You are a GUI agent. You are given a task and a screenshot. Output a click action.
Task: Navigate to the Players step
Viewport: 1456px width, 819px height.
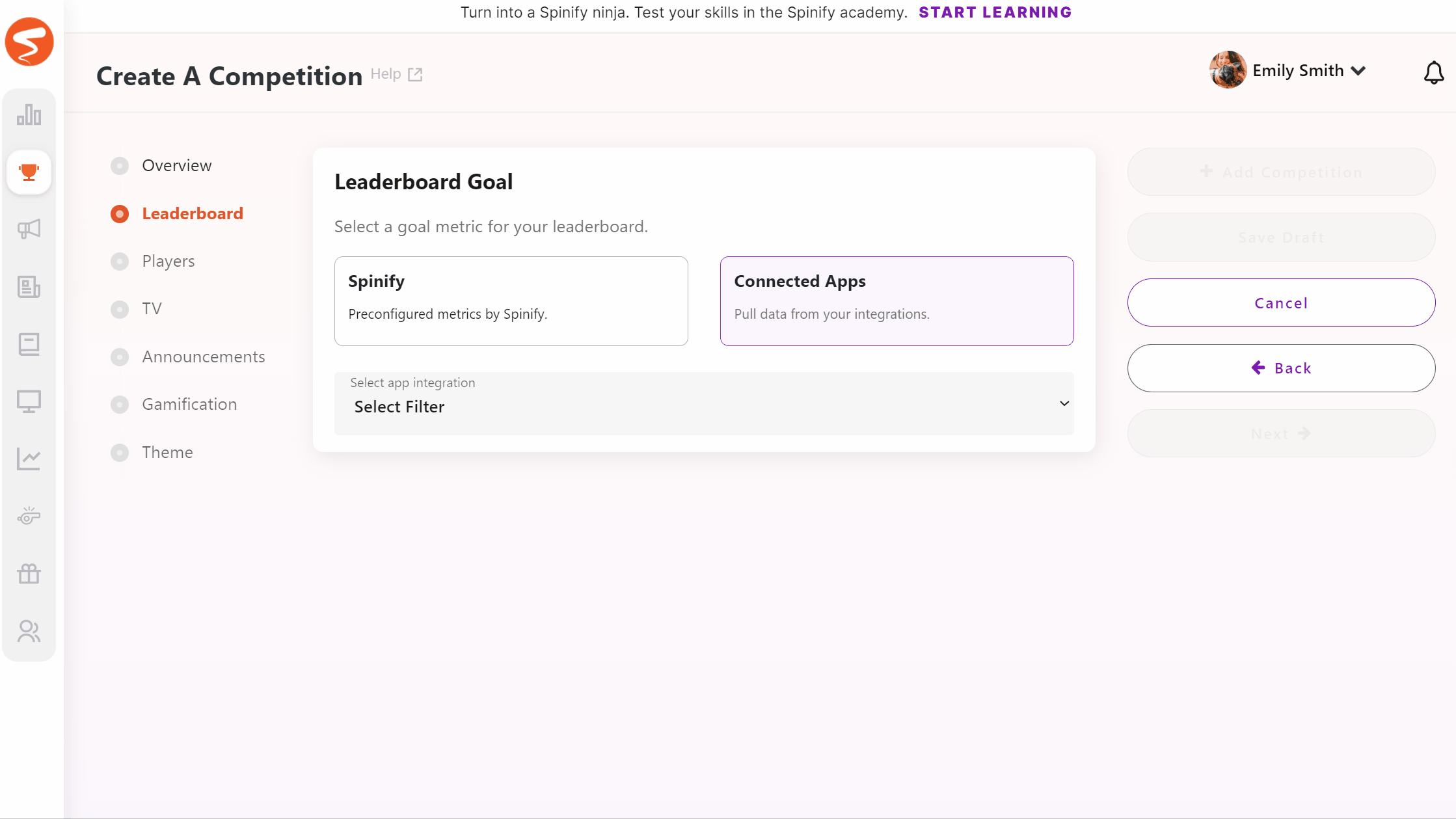[168, 261]
